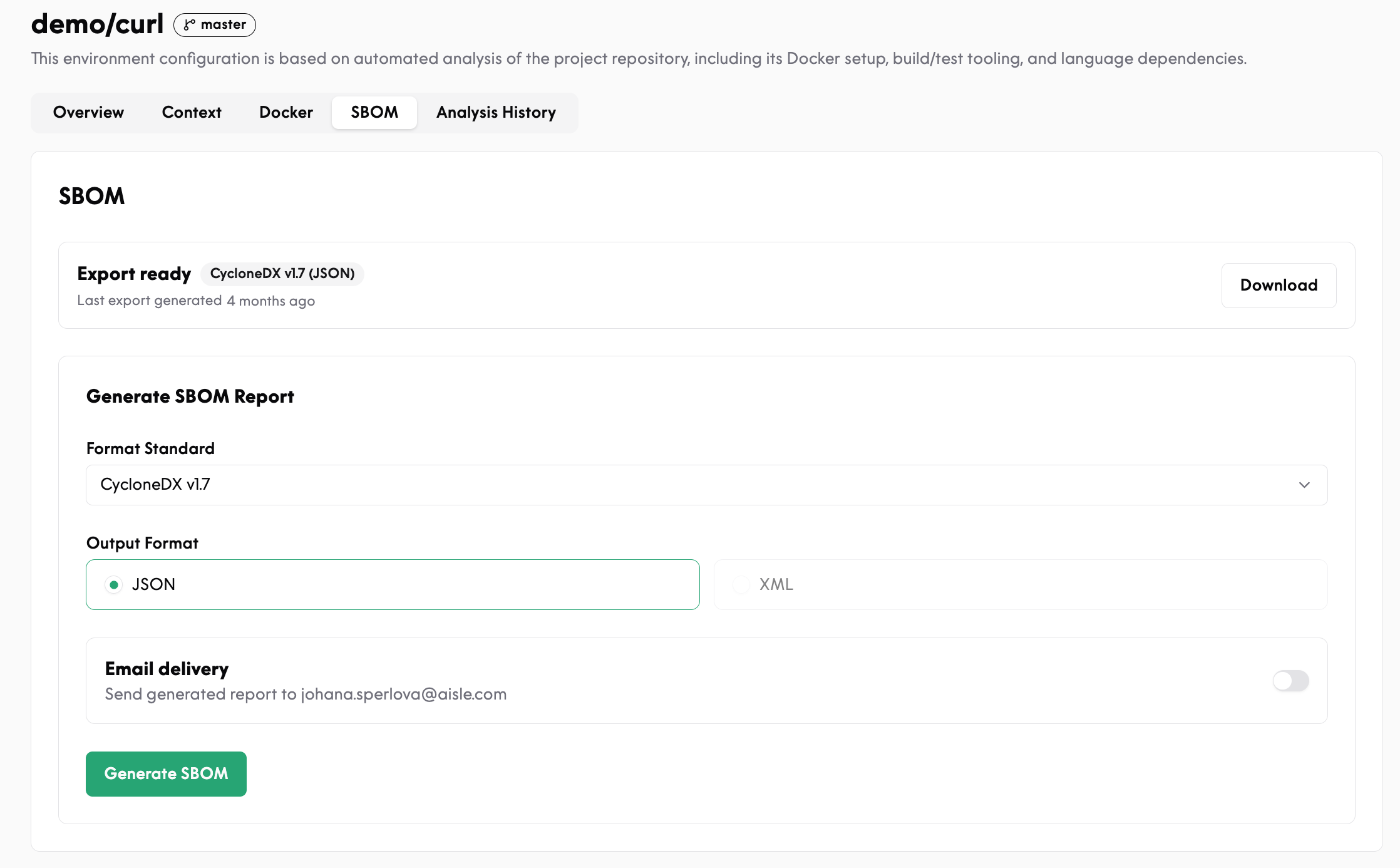Switch to the Context tab
This screenshot has width=1400, height=868.
pyautogui.click(x=192, y=113)
